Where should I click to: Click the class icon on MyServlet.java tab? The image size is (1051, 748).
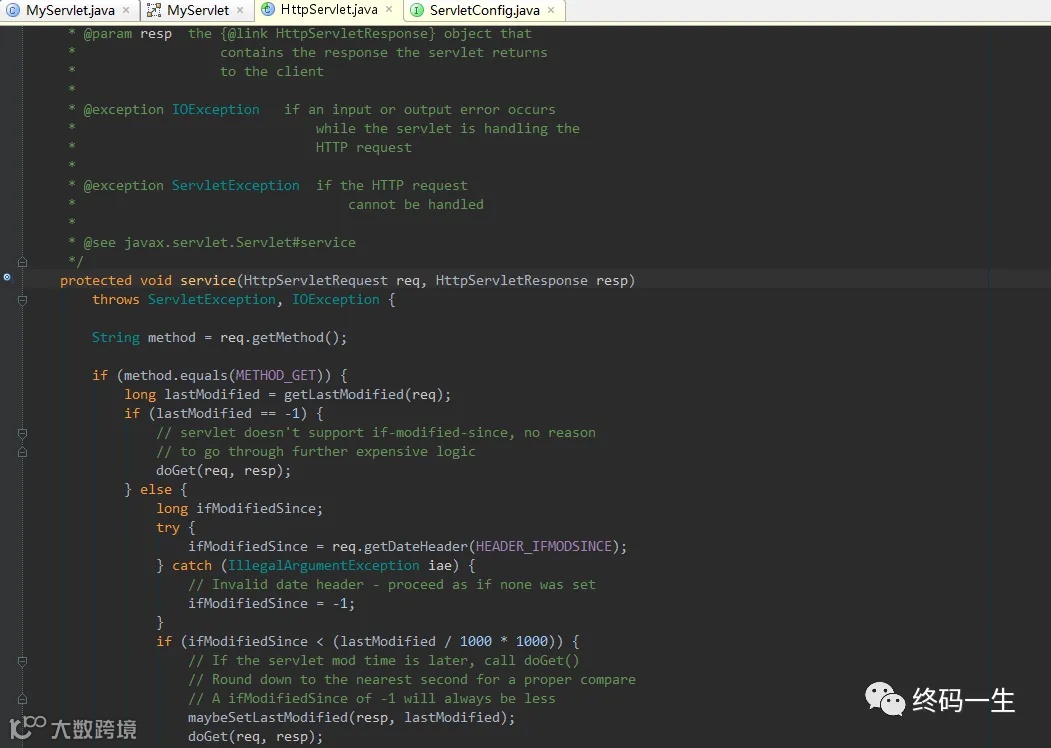[13, 10]
